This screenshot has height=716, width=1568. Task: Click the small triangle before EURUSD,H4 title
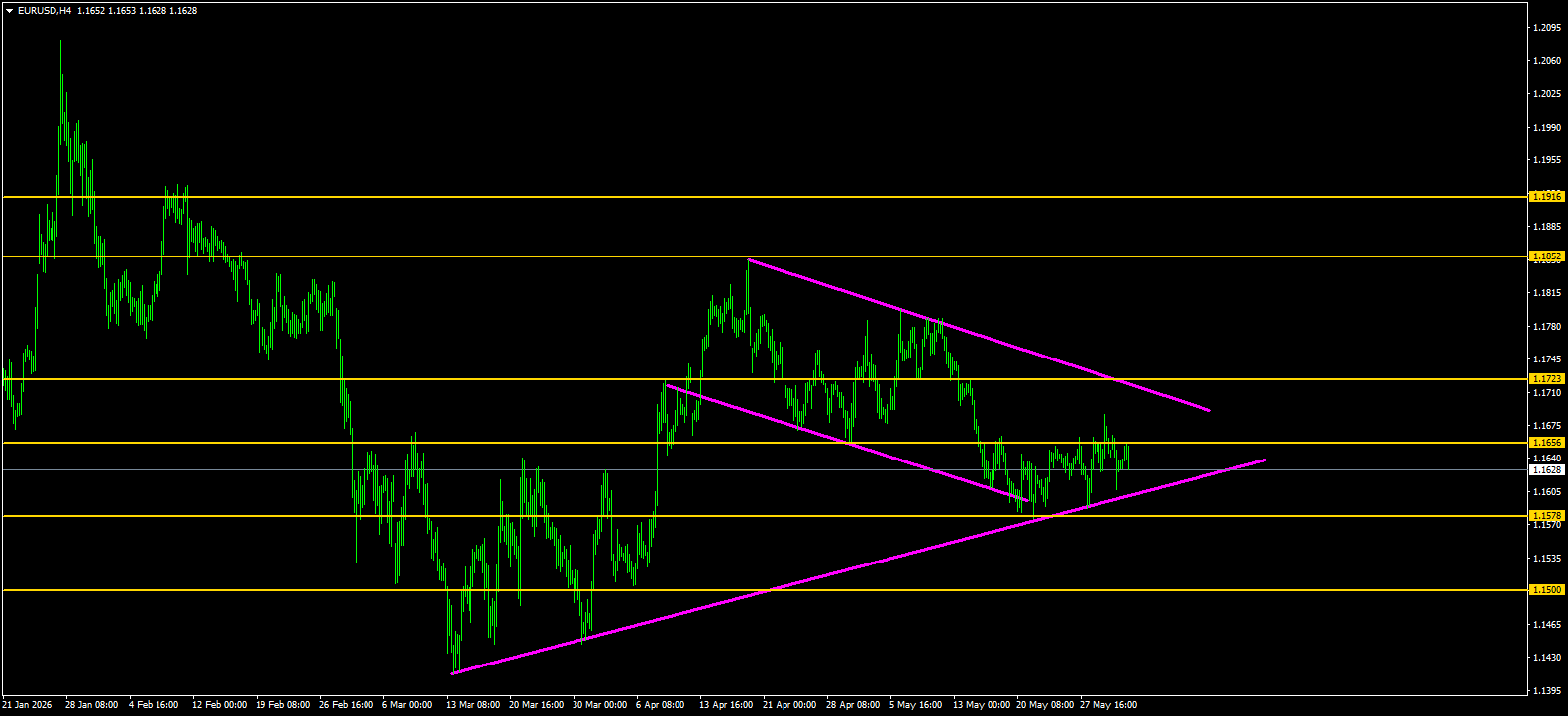[9, 11]
